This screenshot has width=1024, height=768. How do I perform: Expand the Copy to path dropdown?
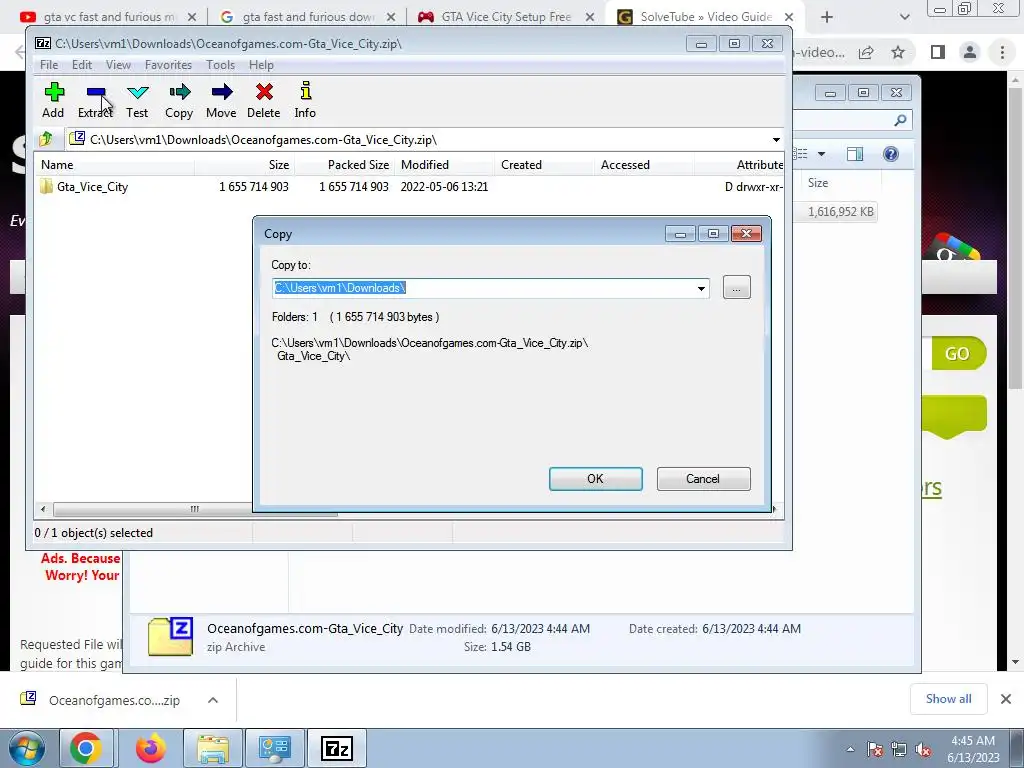click(701, 289)
